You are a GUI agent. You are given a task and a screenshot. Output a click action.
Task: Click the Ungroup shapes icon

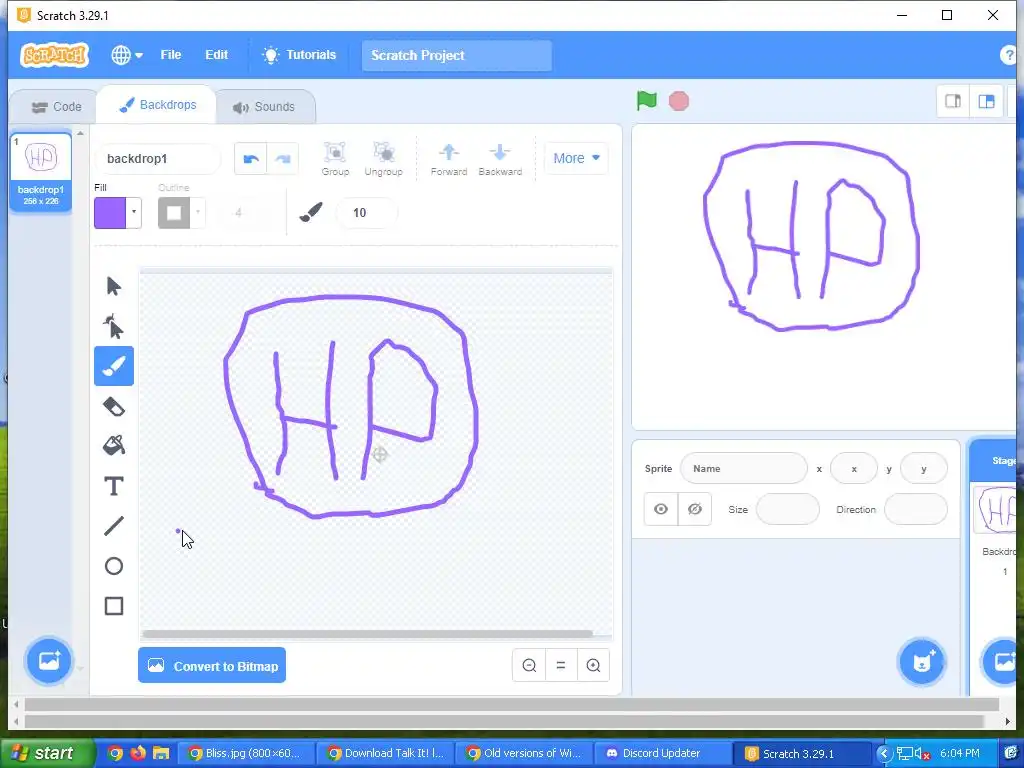383,159
